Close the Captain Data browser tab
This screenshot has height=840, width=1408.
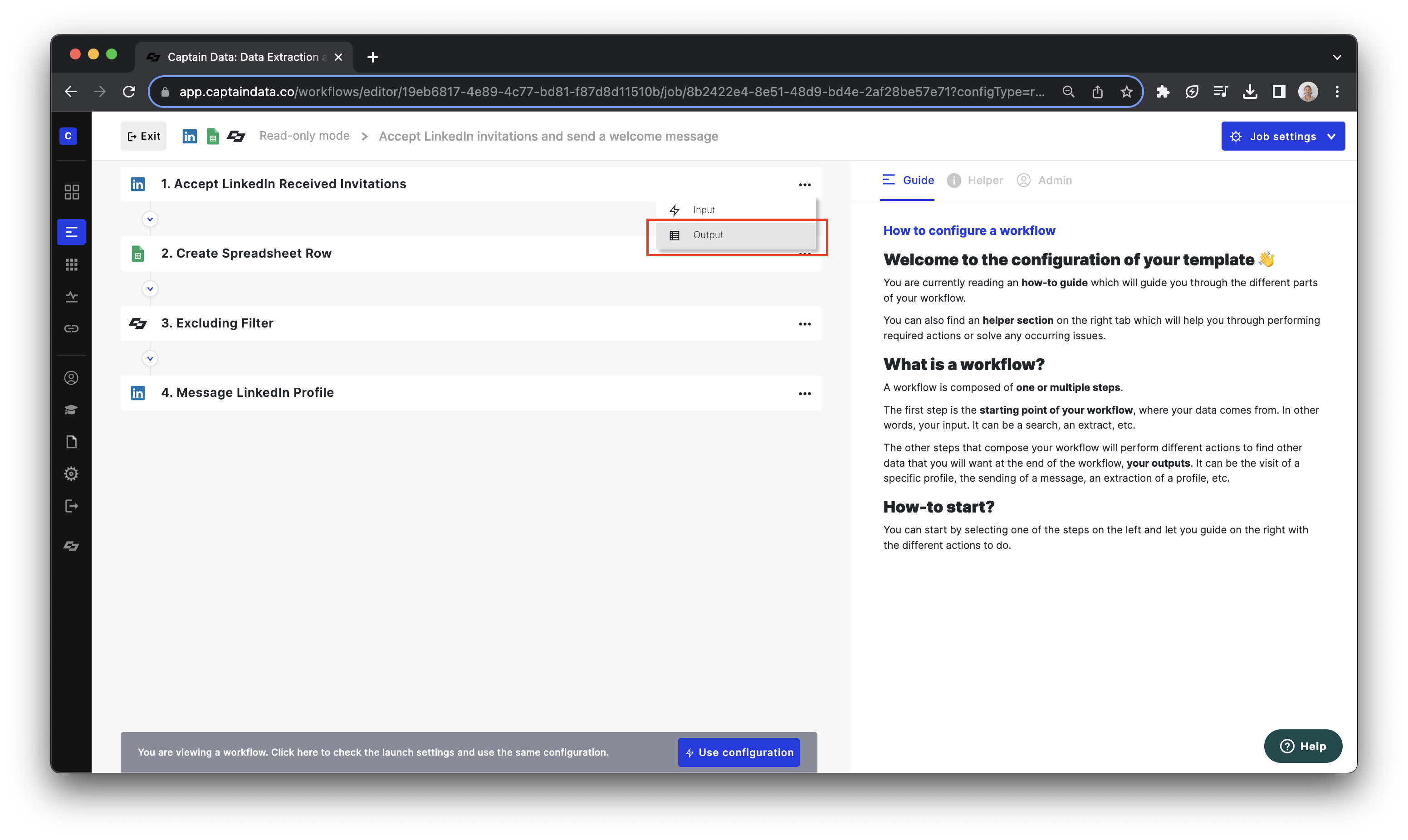338,57
